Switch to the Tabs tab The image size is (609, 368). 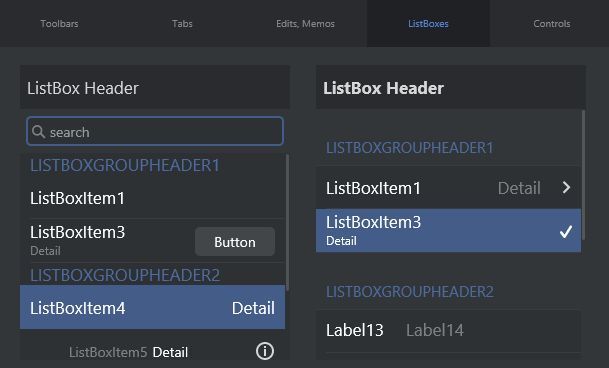pyautogui.click(x=182, y=24)
